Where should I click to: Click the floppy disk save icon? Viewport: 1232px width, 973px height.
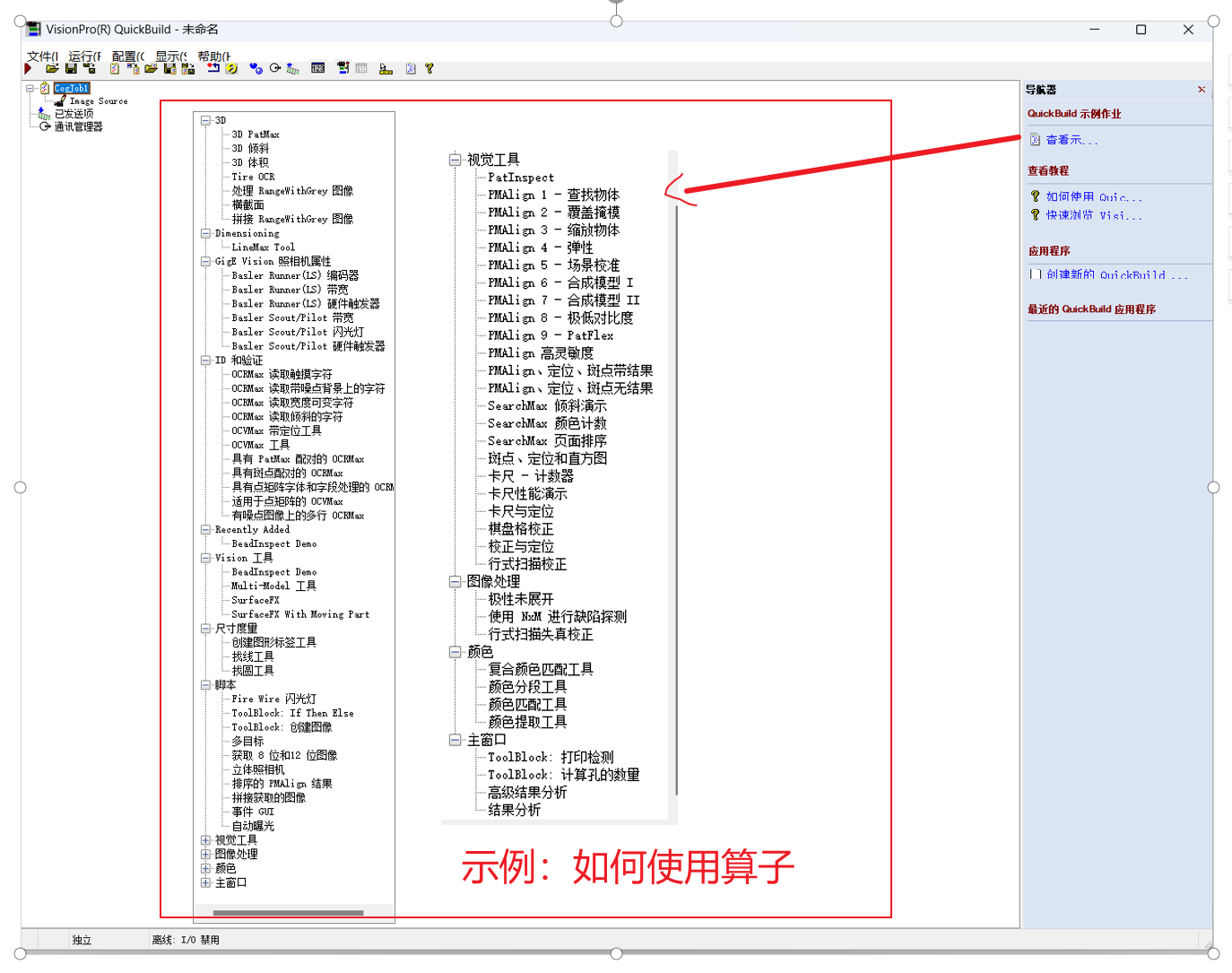[x=71, y=68]
